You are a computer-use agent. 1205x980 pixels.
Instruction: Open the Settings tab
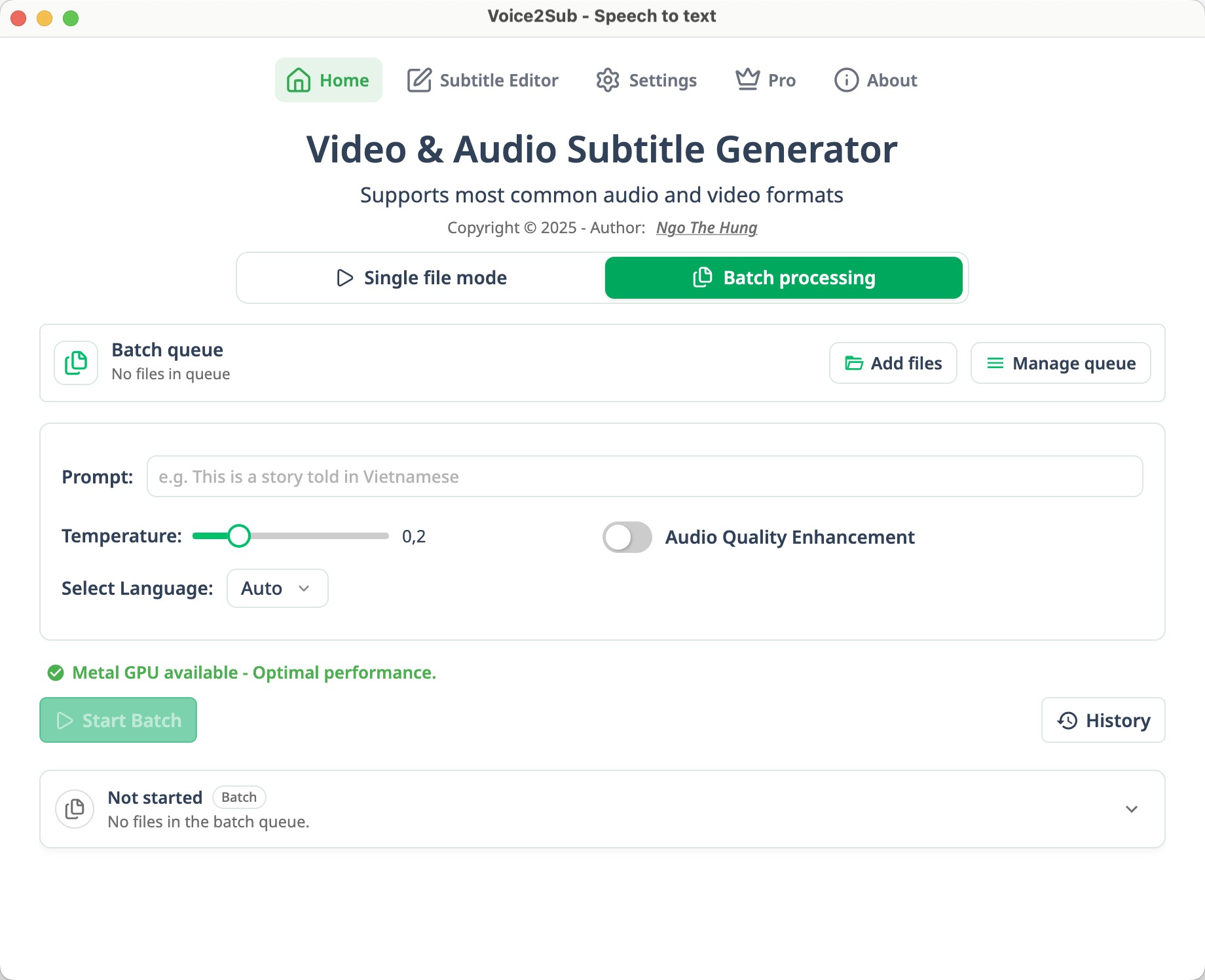[x=646, y=80]
